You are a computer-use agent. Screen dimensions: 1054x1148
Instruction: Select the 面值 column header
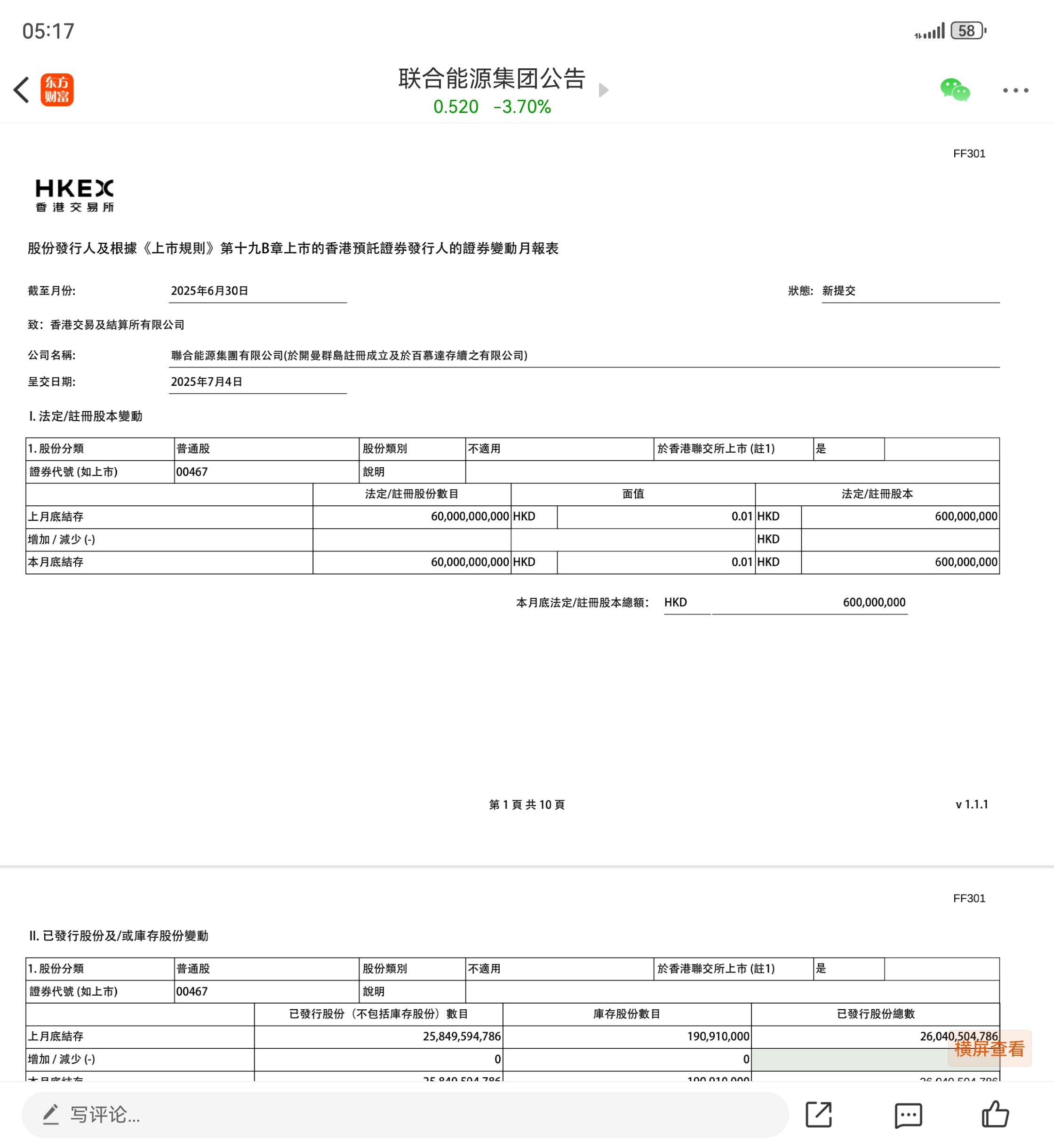[x=633, y=494]
